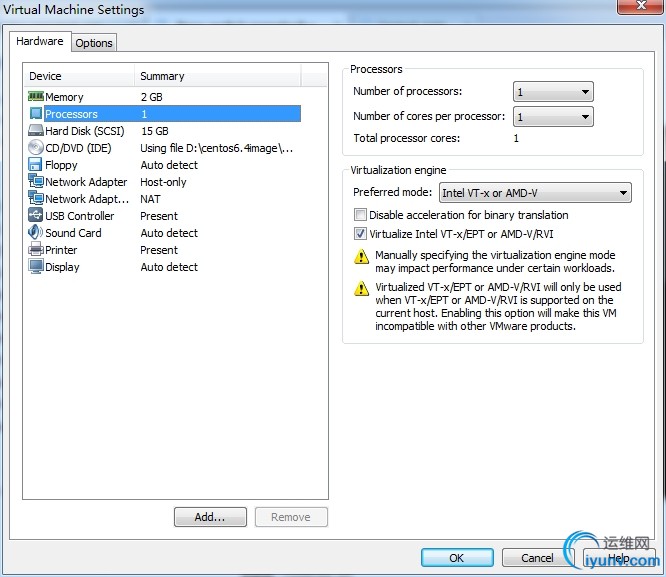Click the Floppy disk icon
Image resolution: width=666 pixels, height=577 pixels.
coord(35,164)
